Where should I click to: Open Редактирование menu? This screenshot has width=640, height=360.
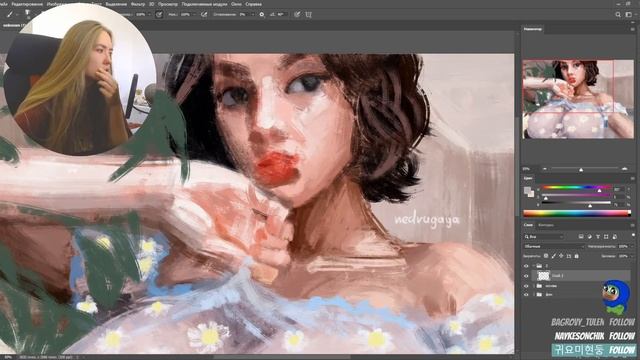click(x=27, y=4)
